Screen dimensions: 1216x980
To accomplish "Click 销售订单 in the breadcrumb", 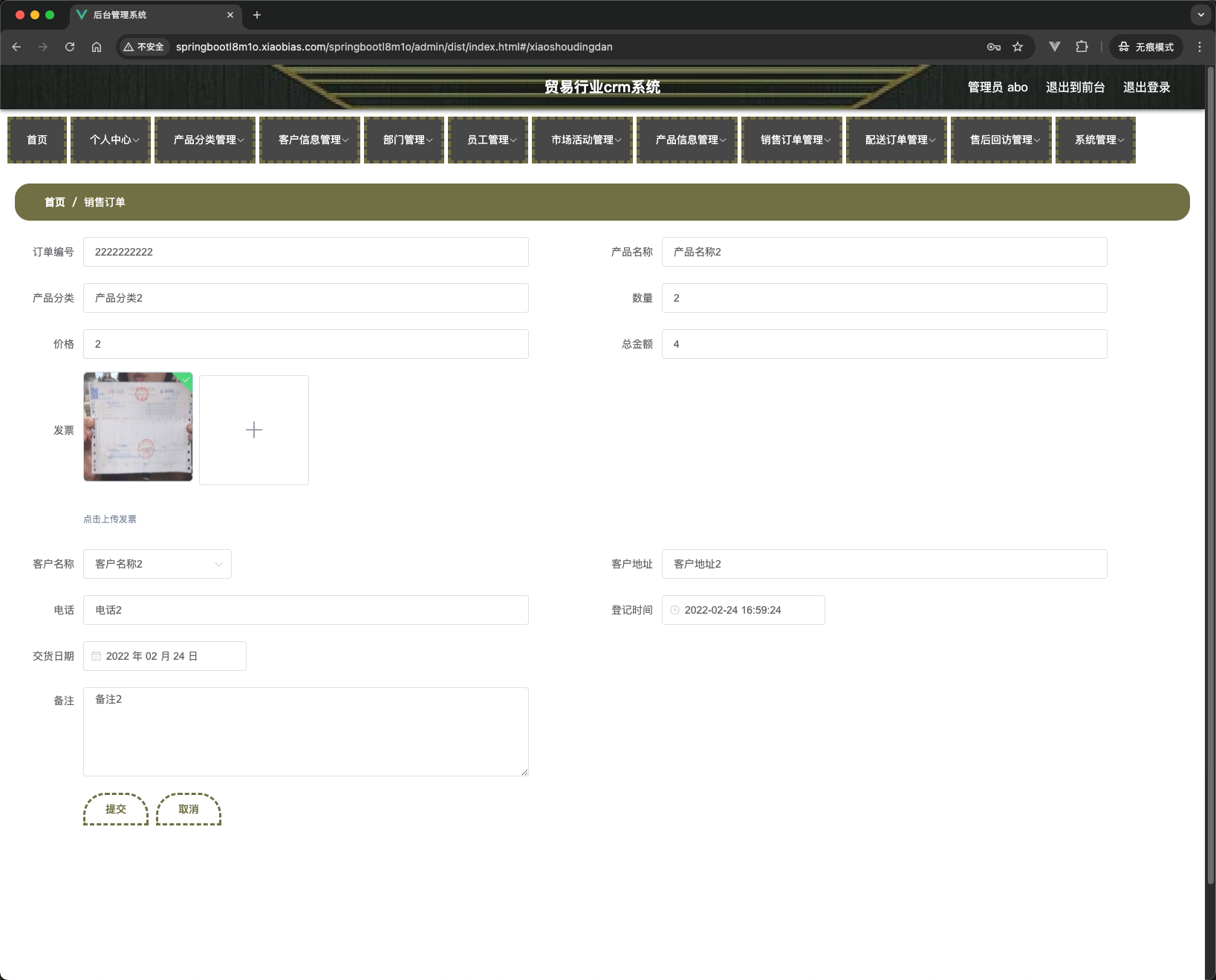I will 105,202.
